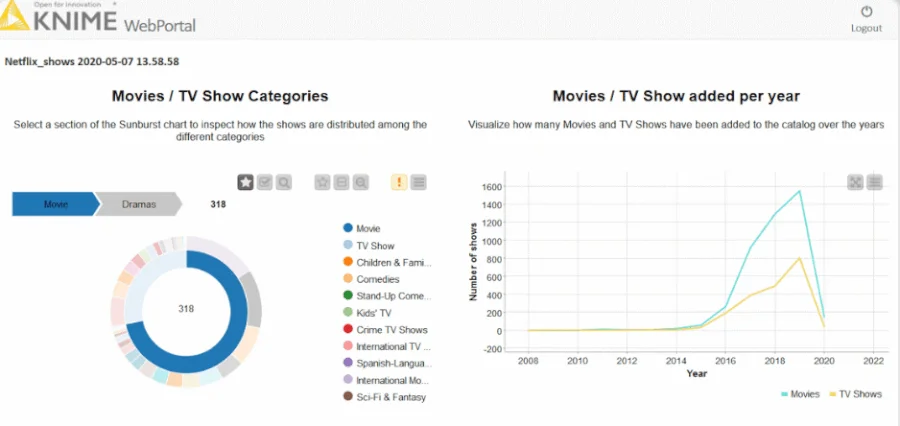Select the Dramas breadcrumb segment
The width and height of the screenshot is (900, 426).
point(138,204)
